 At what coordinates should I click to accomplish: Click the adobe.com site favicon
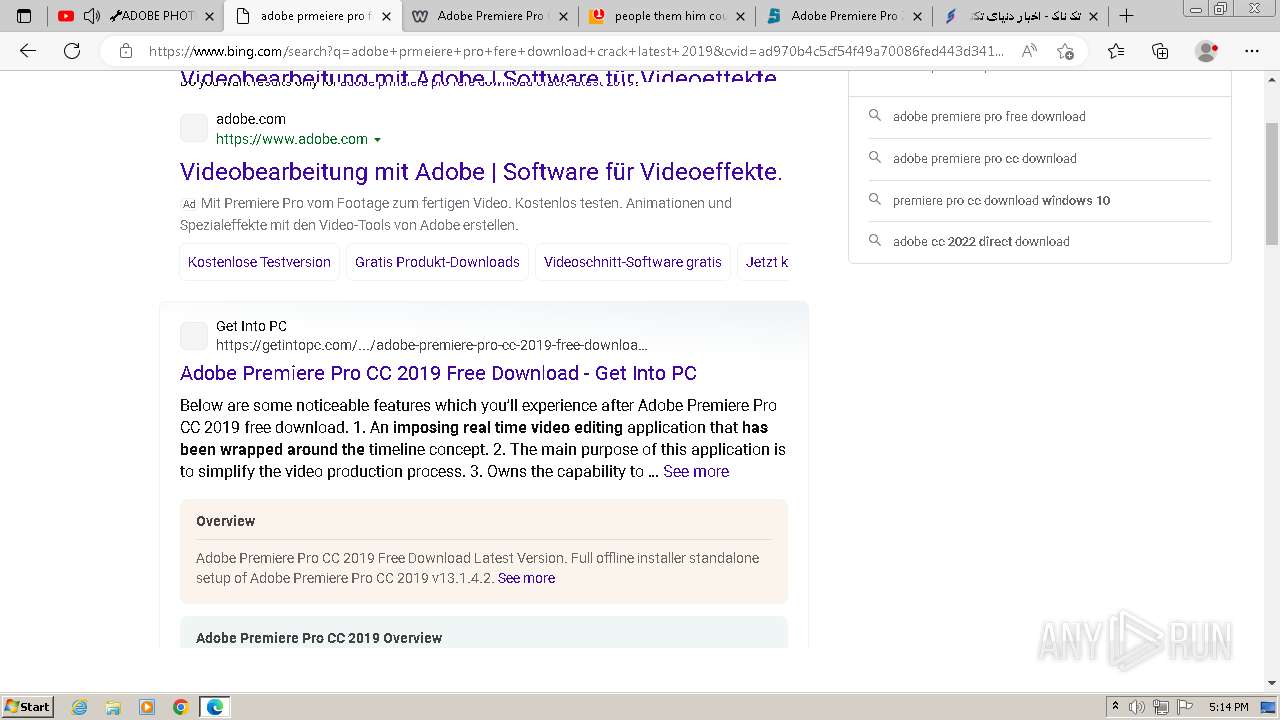(x=194, y=128)
